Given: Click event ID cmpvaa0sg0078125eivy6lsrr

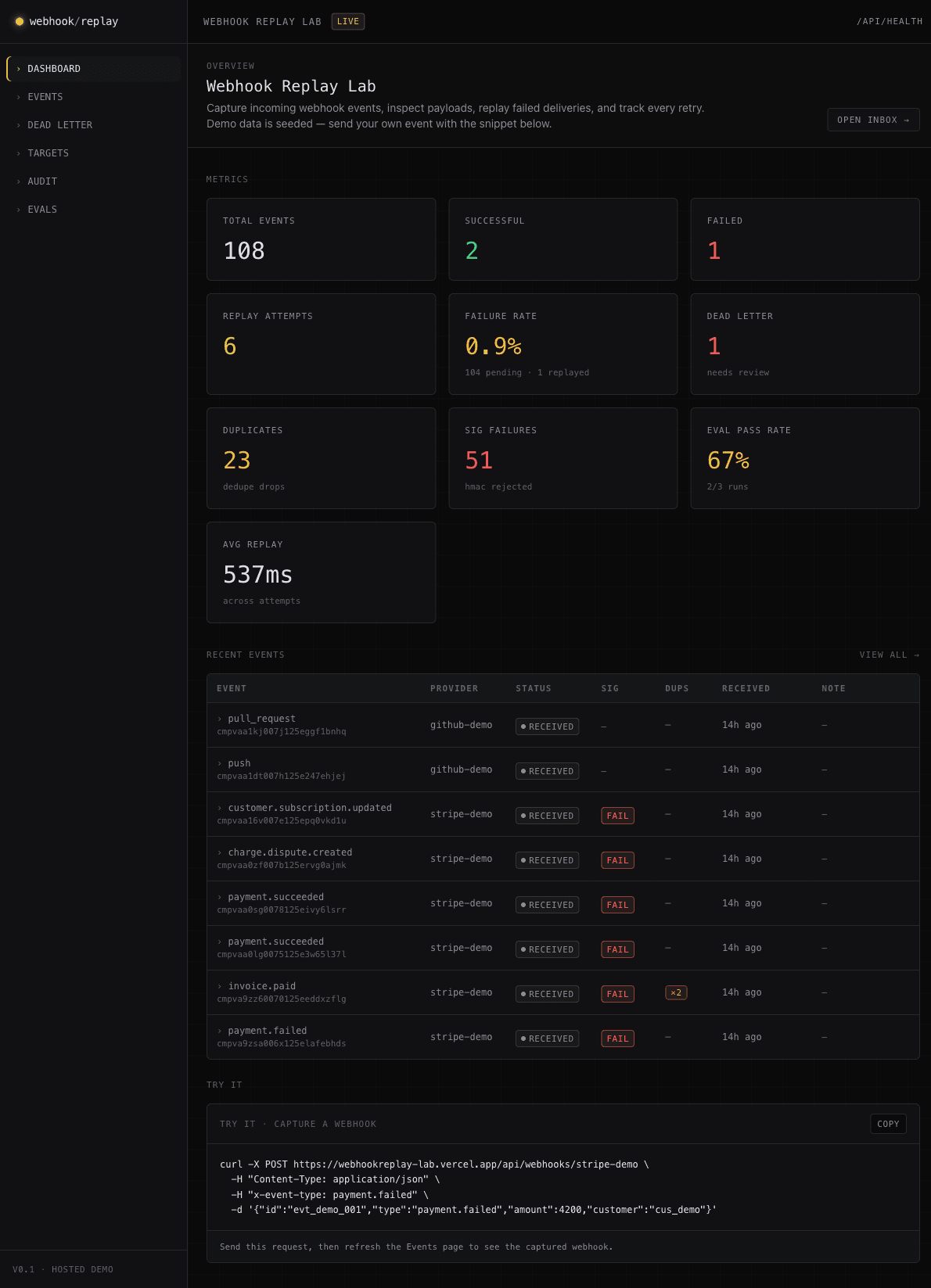Looking at the screenshot, I should tap(282, 910).
